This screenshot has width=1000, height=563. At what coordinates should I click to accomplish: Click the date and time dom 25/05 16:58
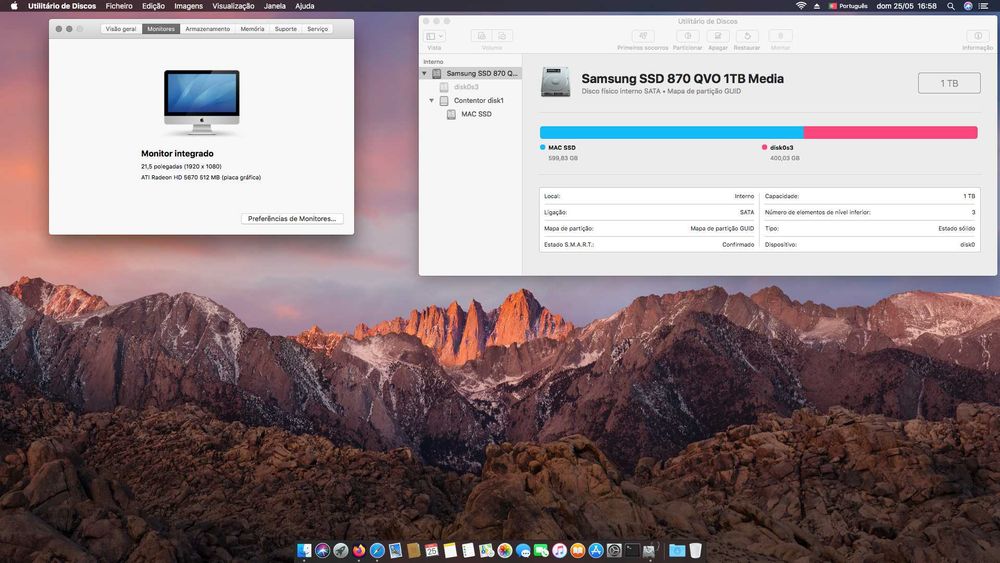[906, 6]
